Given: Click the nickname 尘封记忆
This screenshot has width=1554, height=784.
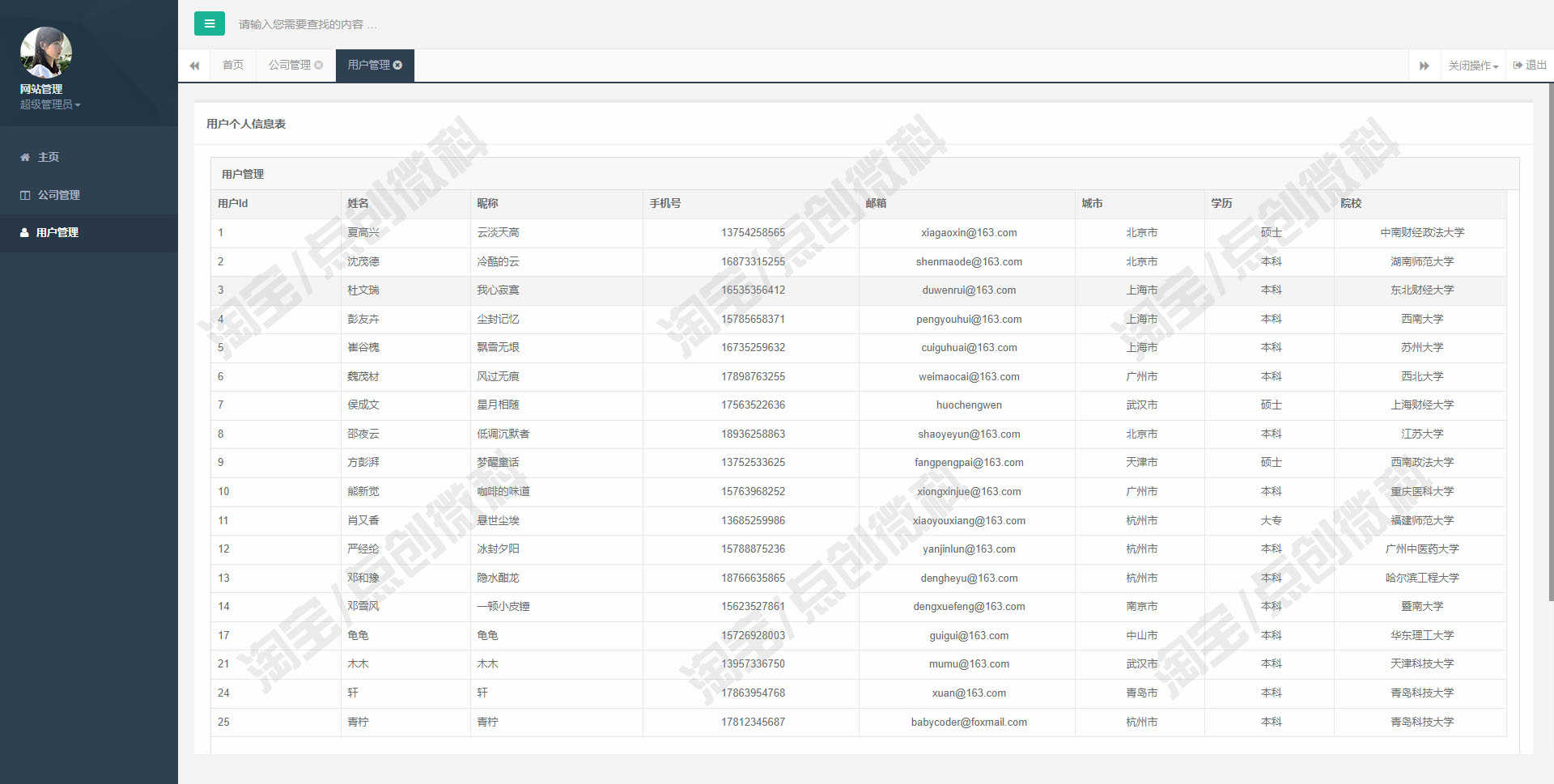Looking at the screenshot, I should 498,319.
